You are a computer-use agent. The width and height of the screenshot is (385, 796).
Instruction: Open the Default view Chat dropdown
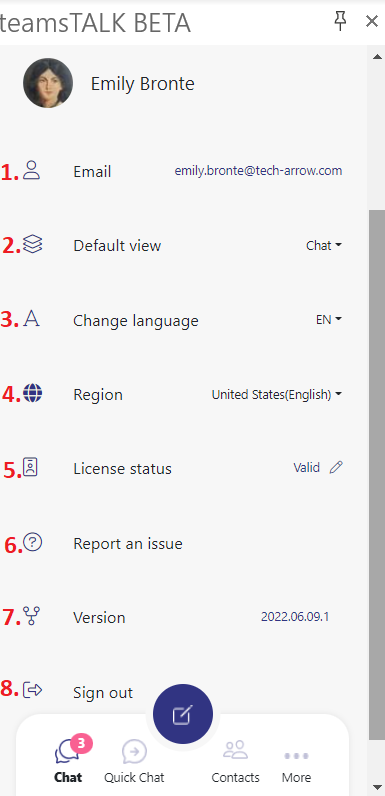[324, 246]
